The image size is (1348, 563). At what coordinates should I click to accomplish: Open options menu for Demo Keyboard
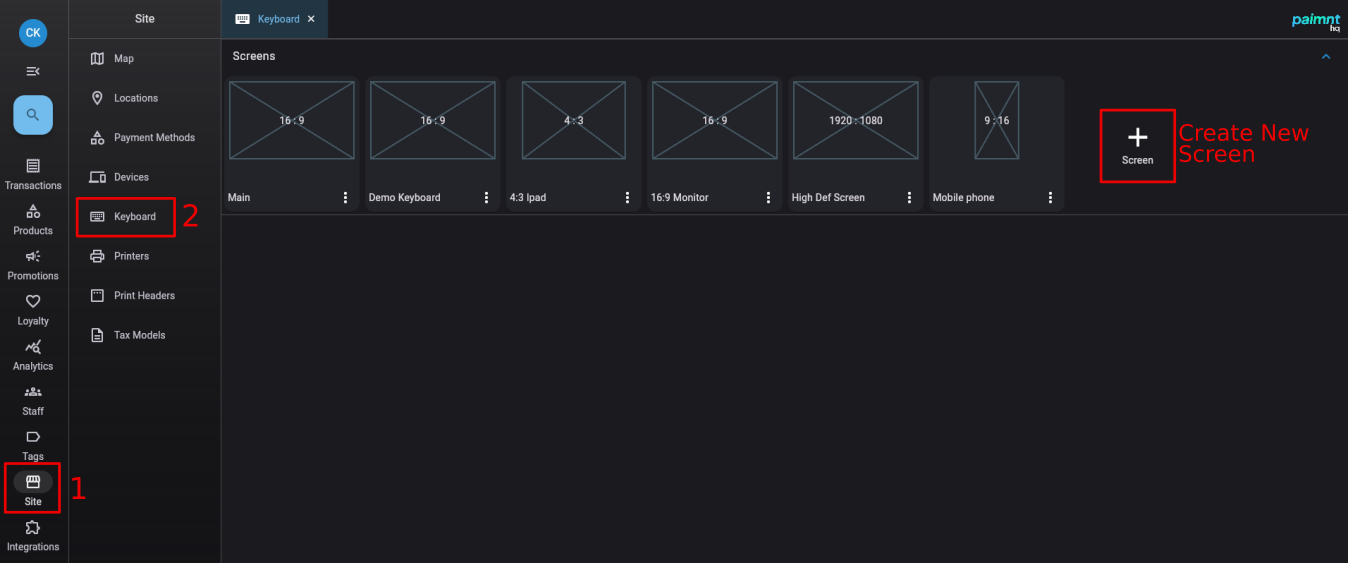[x=487, y=198]
